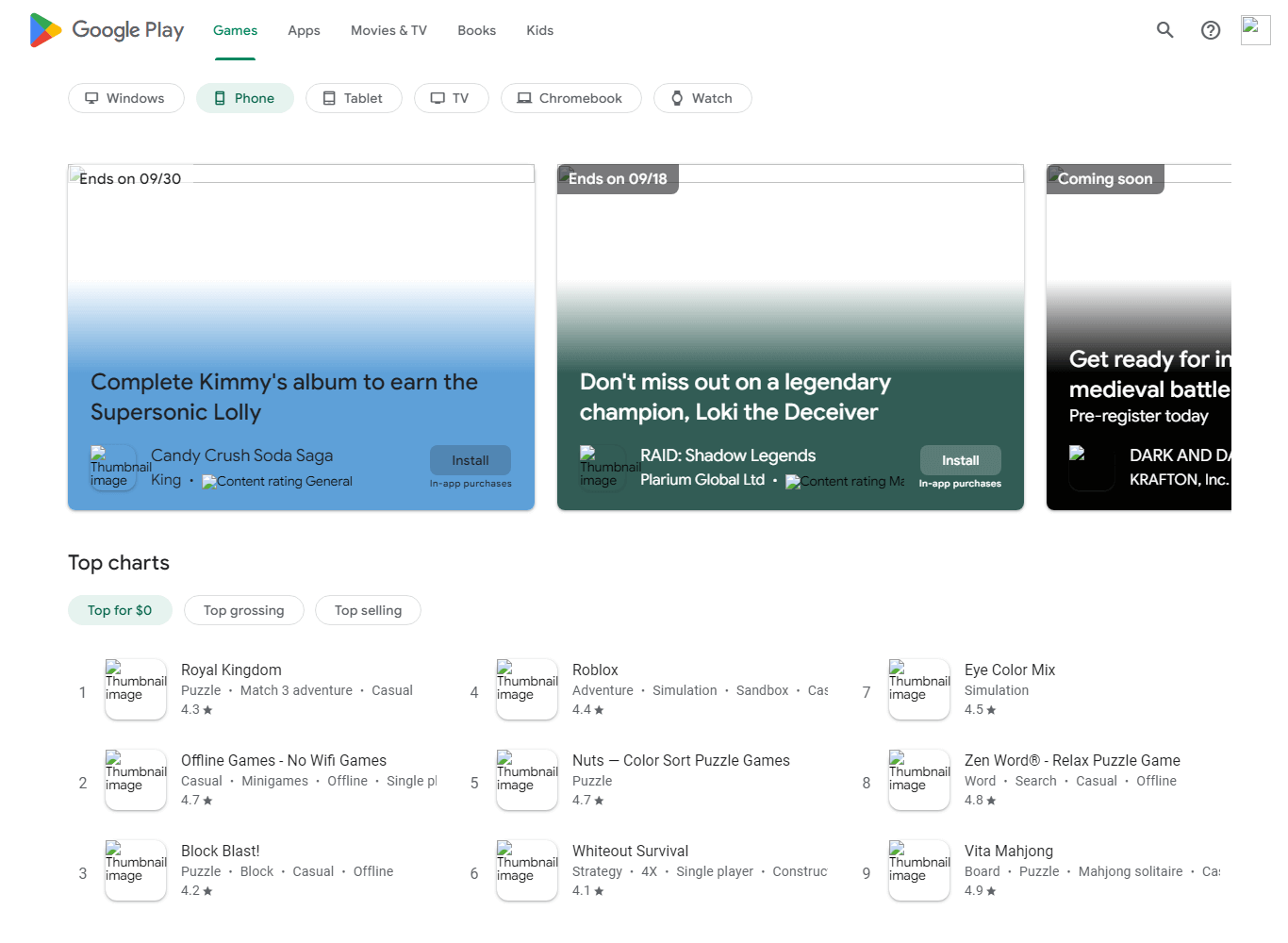The image size is (1288, 943).
Task: Open the help center question mark icon
Action: pos(1211,30)
